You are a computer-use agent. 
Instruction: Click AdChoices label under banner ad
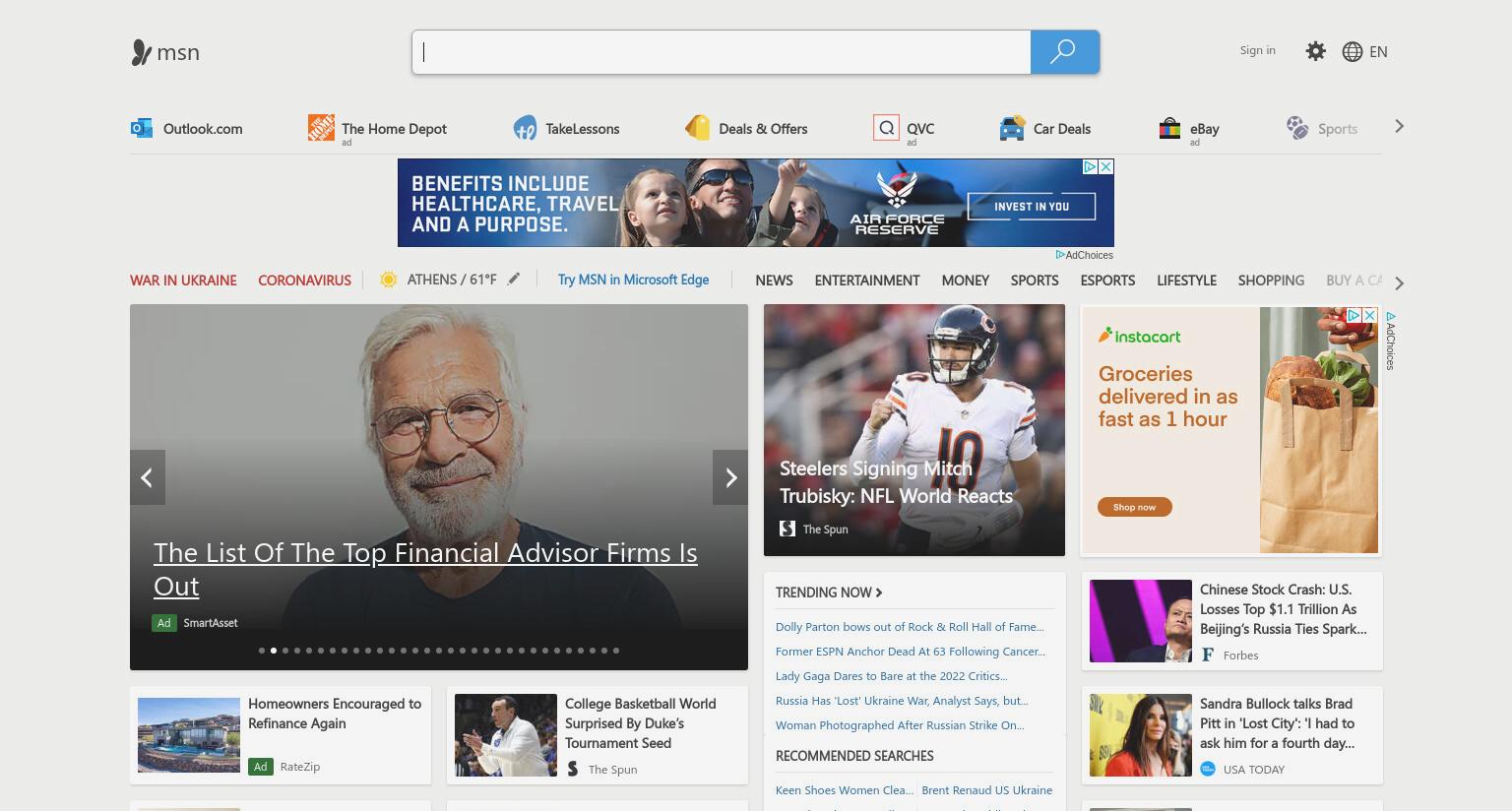1085,255
